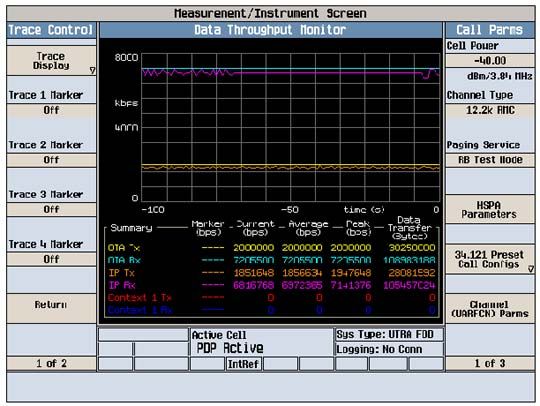Switch Trace 4 Marker Off field
Image resolution: width=540 pixels, height=406 pixels.
[51, 259]
